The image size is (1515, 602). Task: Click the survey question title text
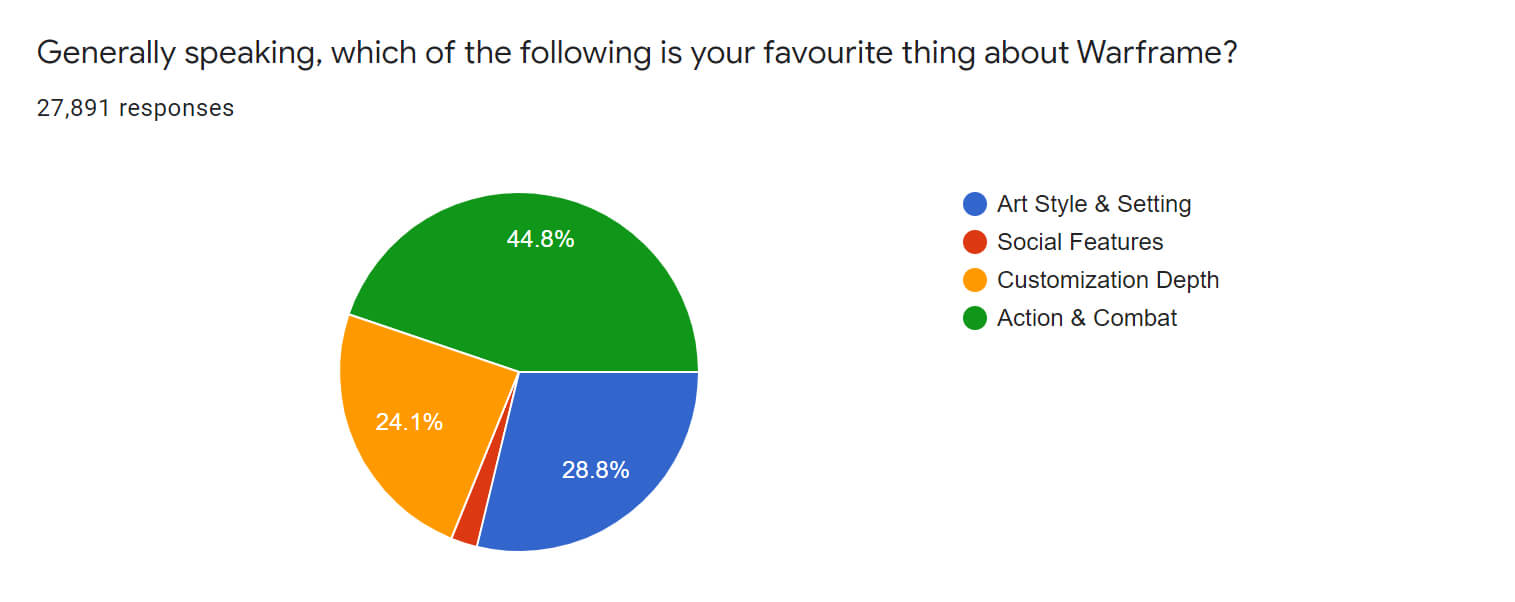637,54
